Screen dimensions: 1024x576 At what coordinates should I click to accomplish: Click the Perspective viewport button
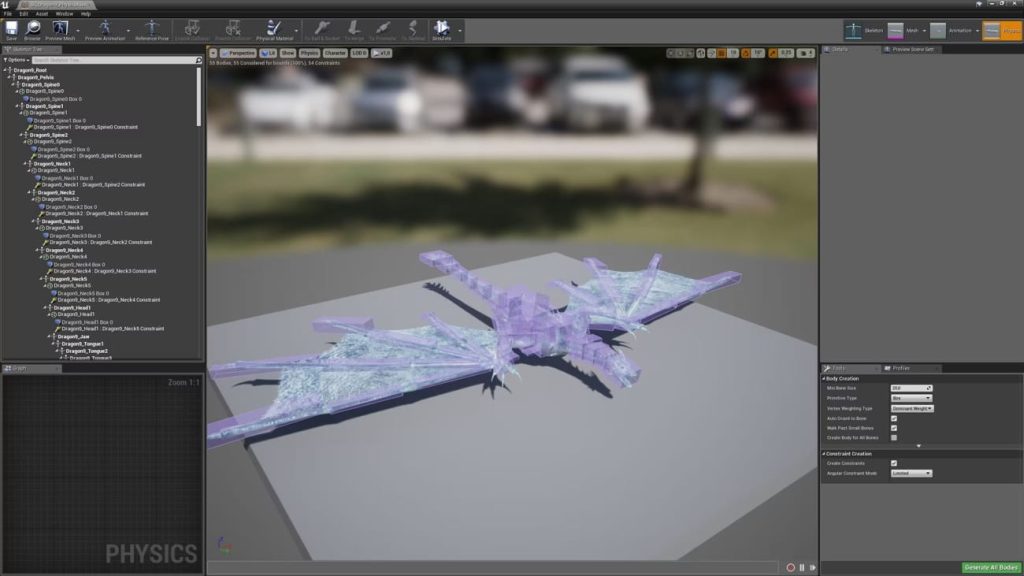coord(236,52)
